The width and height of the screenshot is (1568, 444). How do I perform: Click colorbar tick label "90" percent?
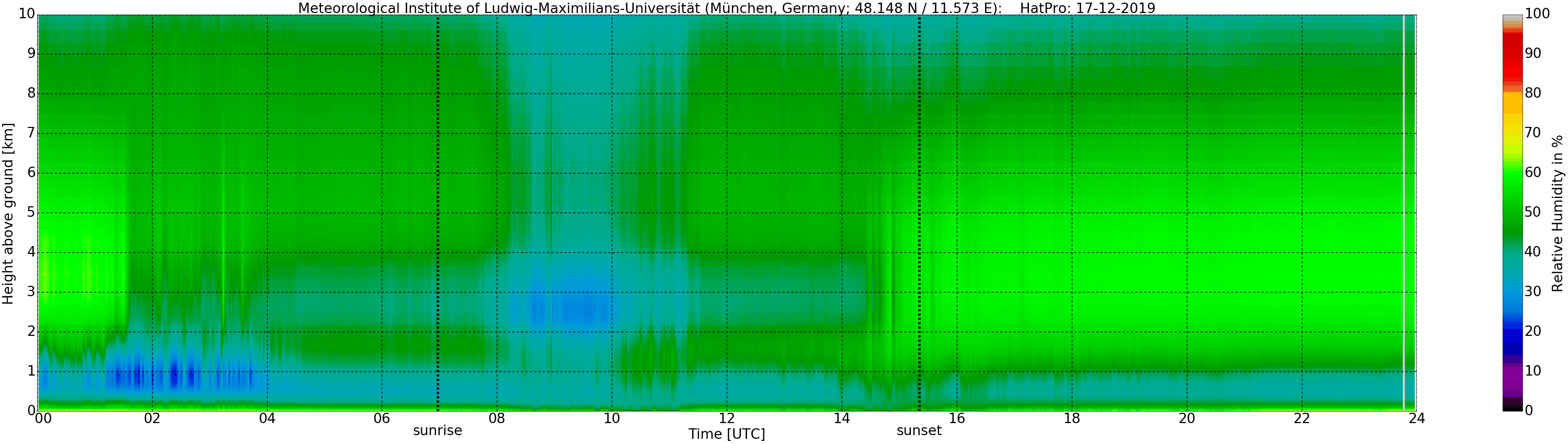(x=1532, y=54)
